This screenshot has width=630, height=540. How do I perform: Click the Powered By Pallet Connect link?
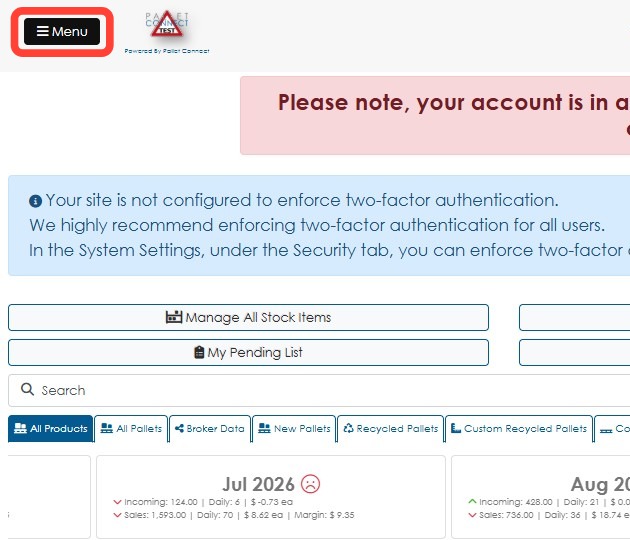coord(167,51)
